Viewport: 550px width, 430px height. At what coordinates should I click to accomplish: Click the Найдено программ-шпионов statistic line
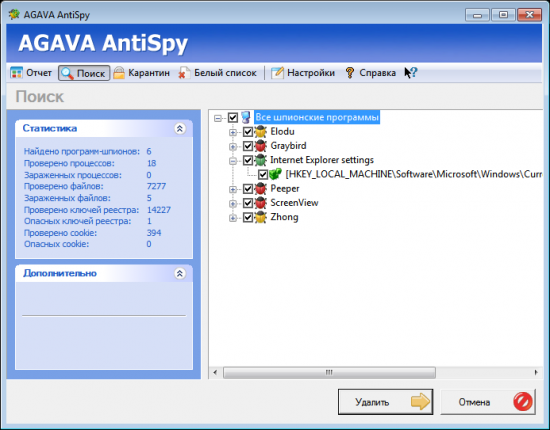tap(88, 152)
